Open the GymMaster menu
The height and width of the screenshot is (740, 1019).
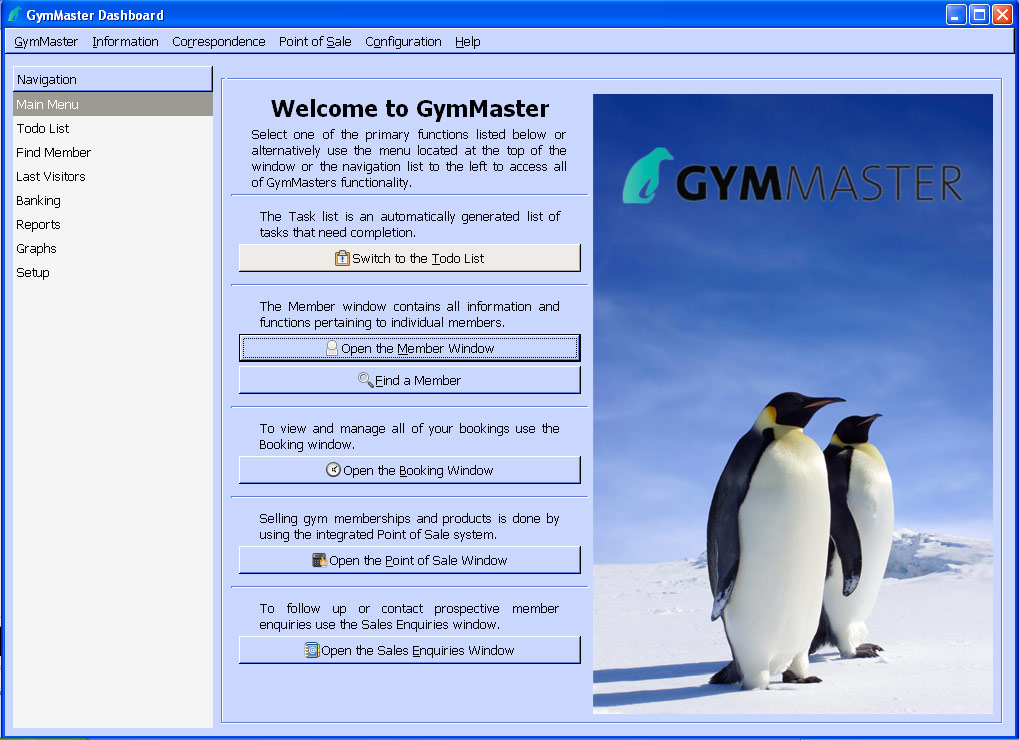(46, 42)
